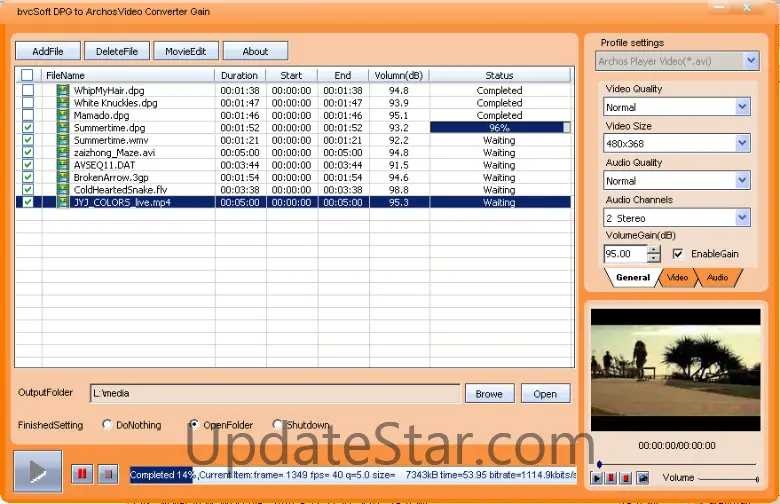Click Open next to the output folder

pos(545,394)
